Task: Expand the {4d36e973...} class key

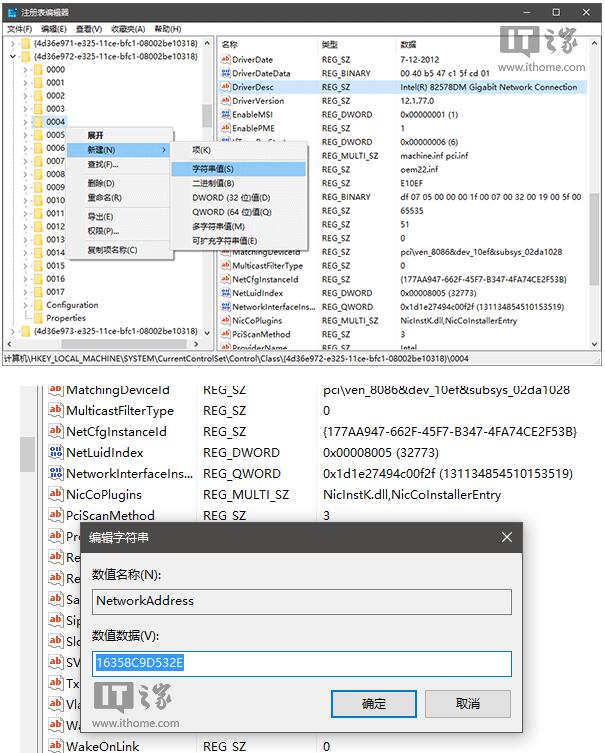Action: [12, 331]
